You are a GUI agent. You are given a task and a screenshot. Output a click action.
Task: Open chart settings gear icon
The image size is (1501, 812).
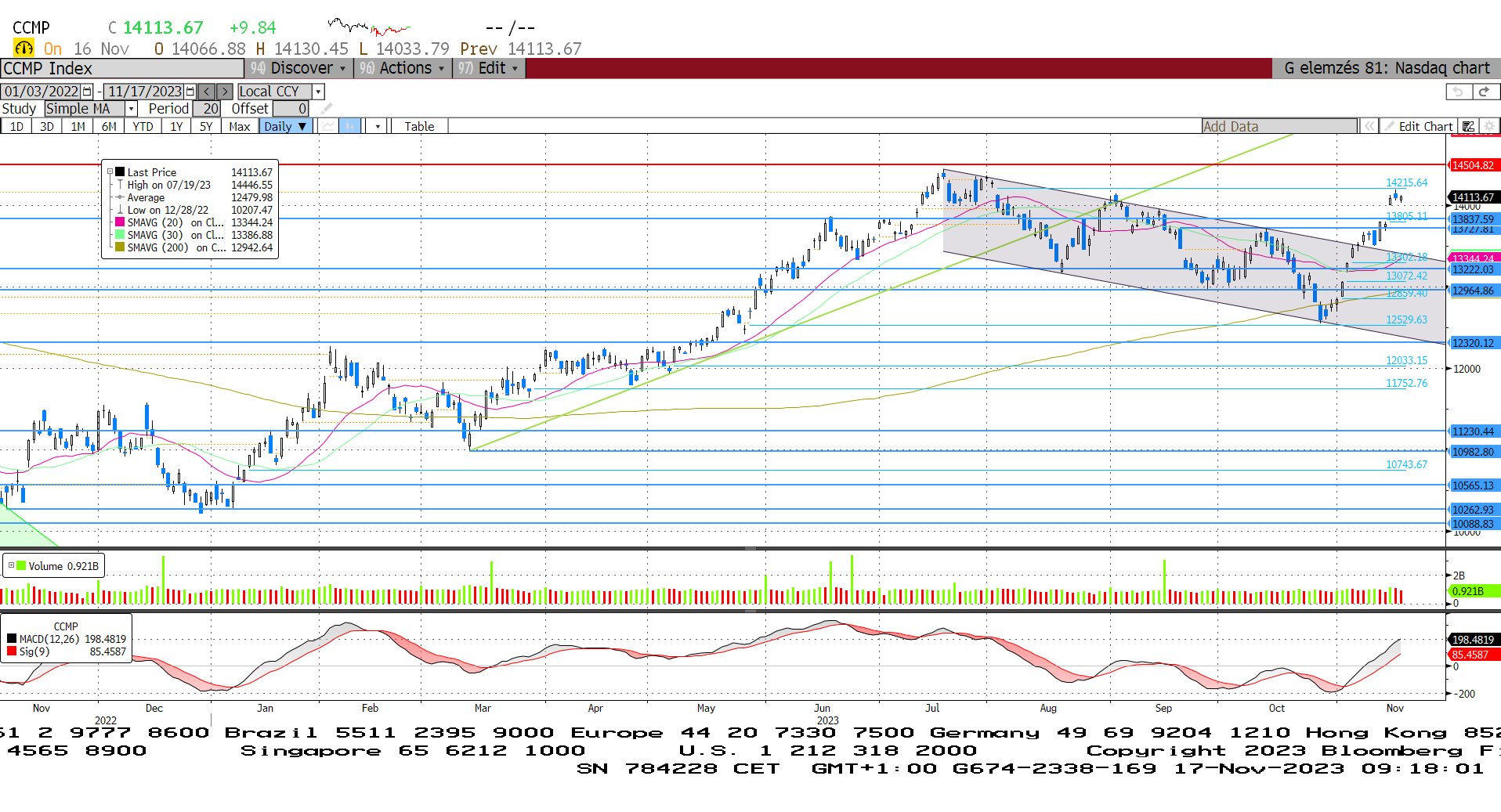pyautogui.click(x=1489, y=126)
